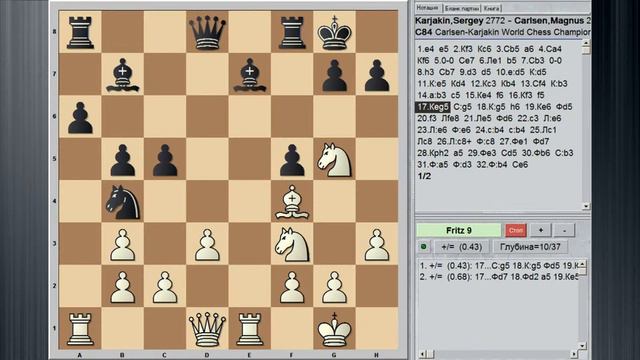
Task: Increase analysis lines with the plus button
Action: click(540, 230)
